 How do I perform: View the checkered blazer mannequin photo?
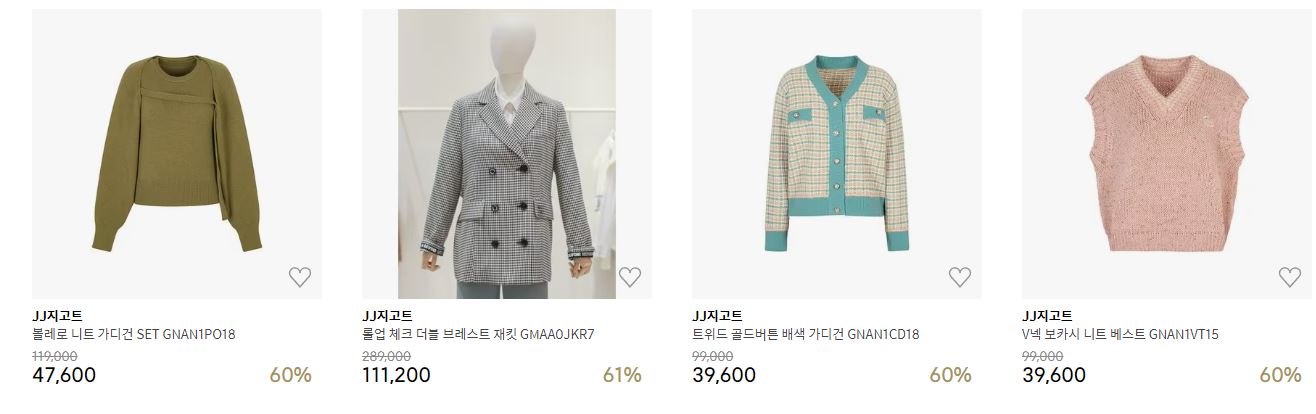click(507, 154)
